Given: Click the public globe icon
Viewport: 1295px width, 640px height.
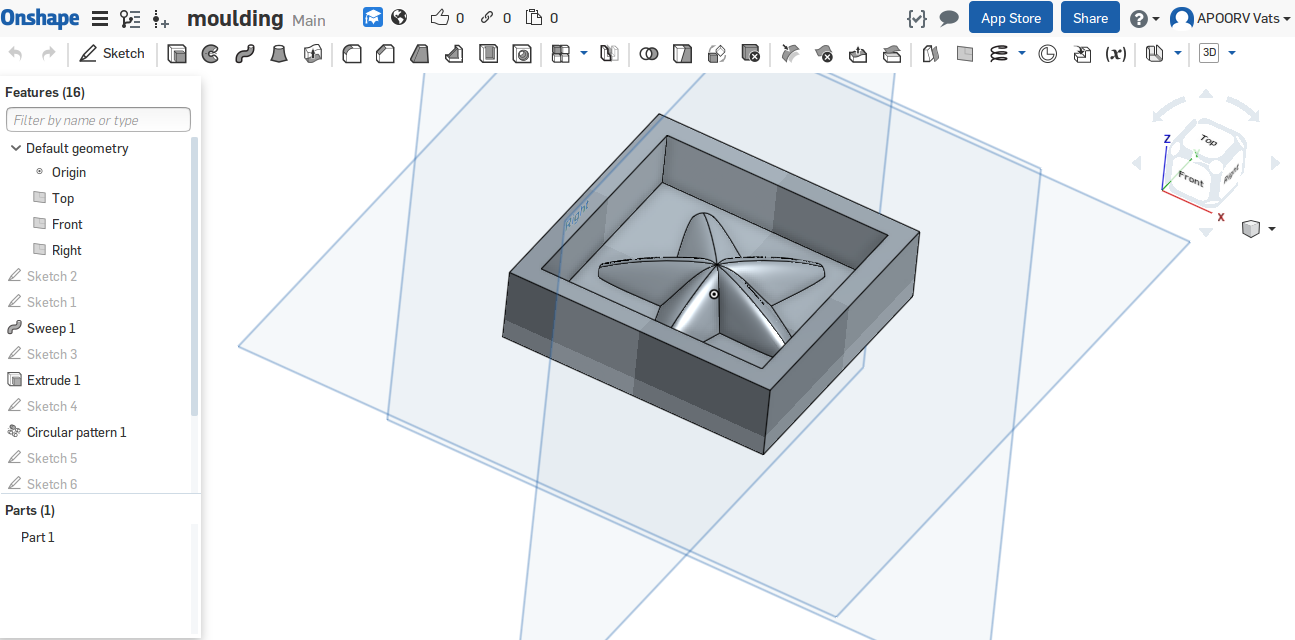Looking at the screenshot, I should coord(399,17).
